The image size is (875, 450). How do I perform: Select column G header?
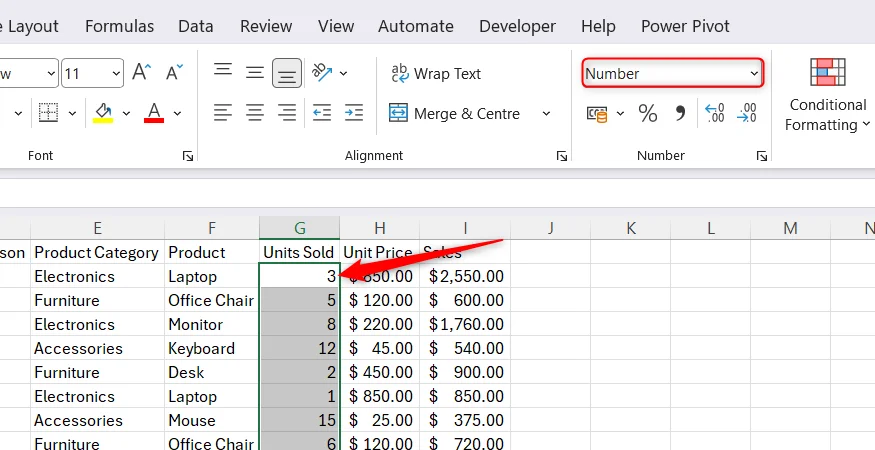(x=300, y=228)
